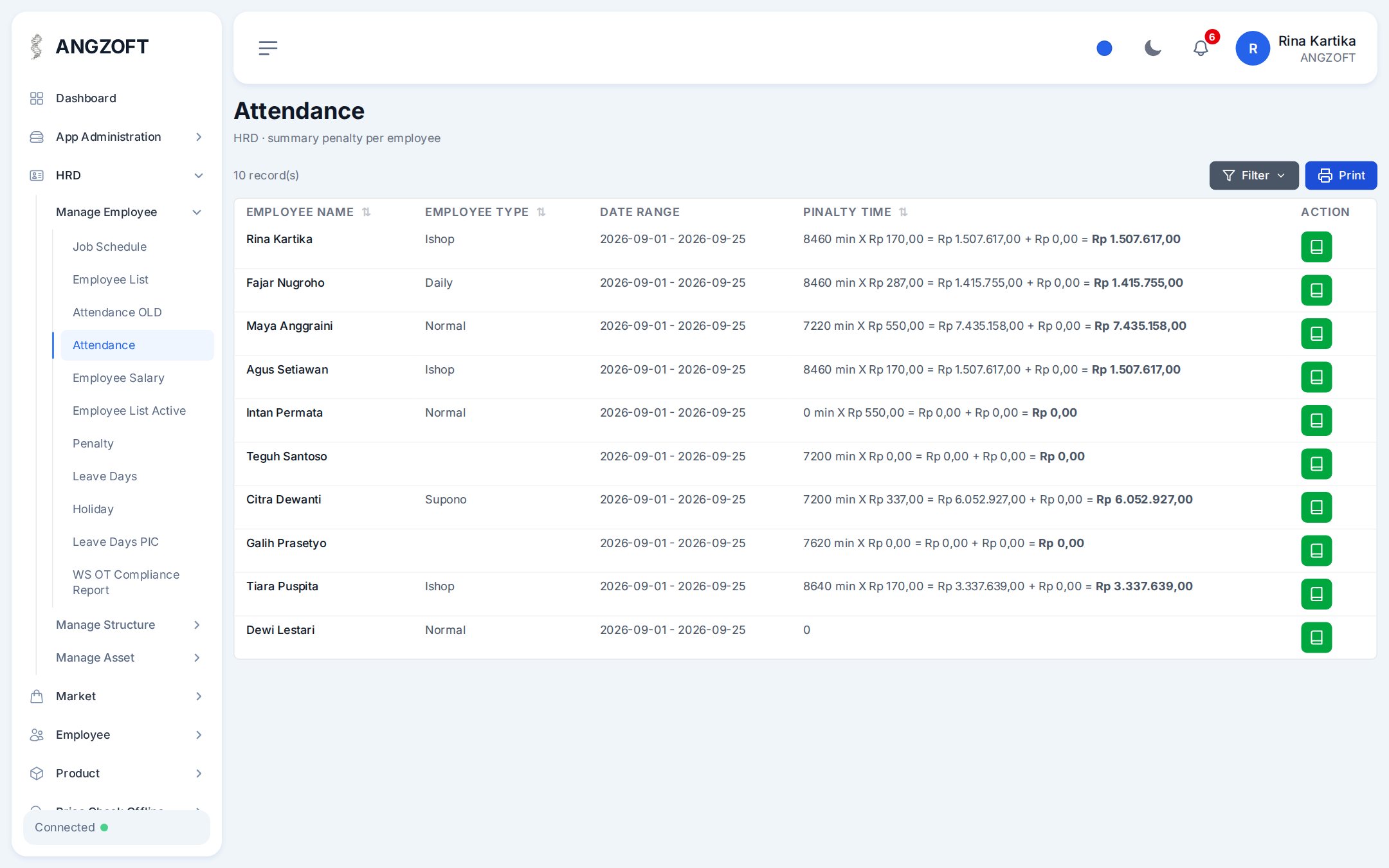Click the R user avatar

(1253, 48)
